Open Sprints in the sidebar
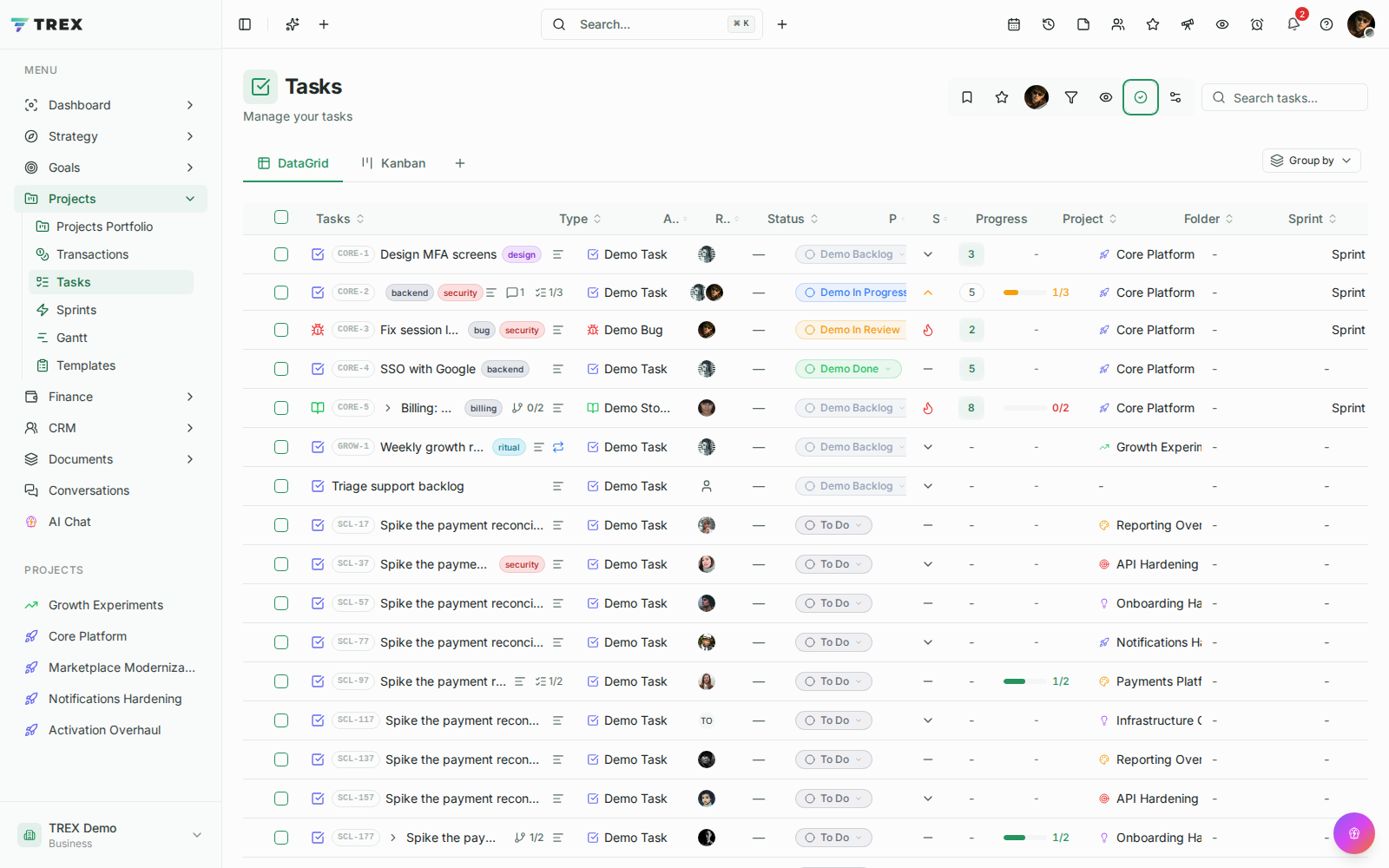Viewport: 1389px width, 868px height. (x=76, y=310)
